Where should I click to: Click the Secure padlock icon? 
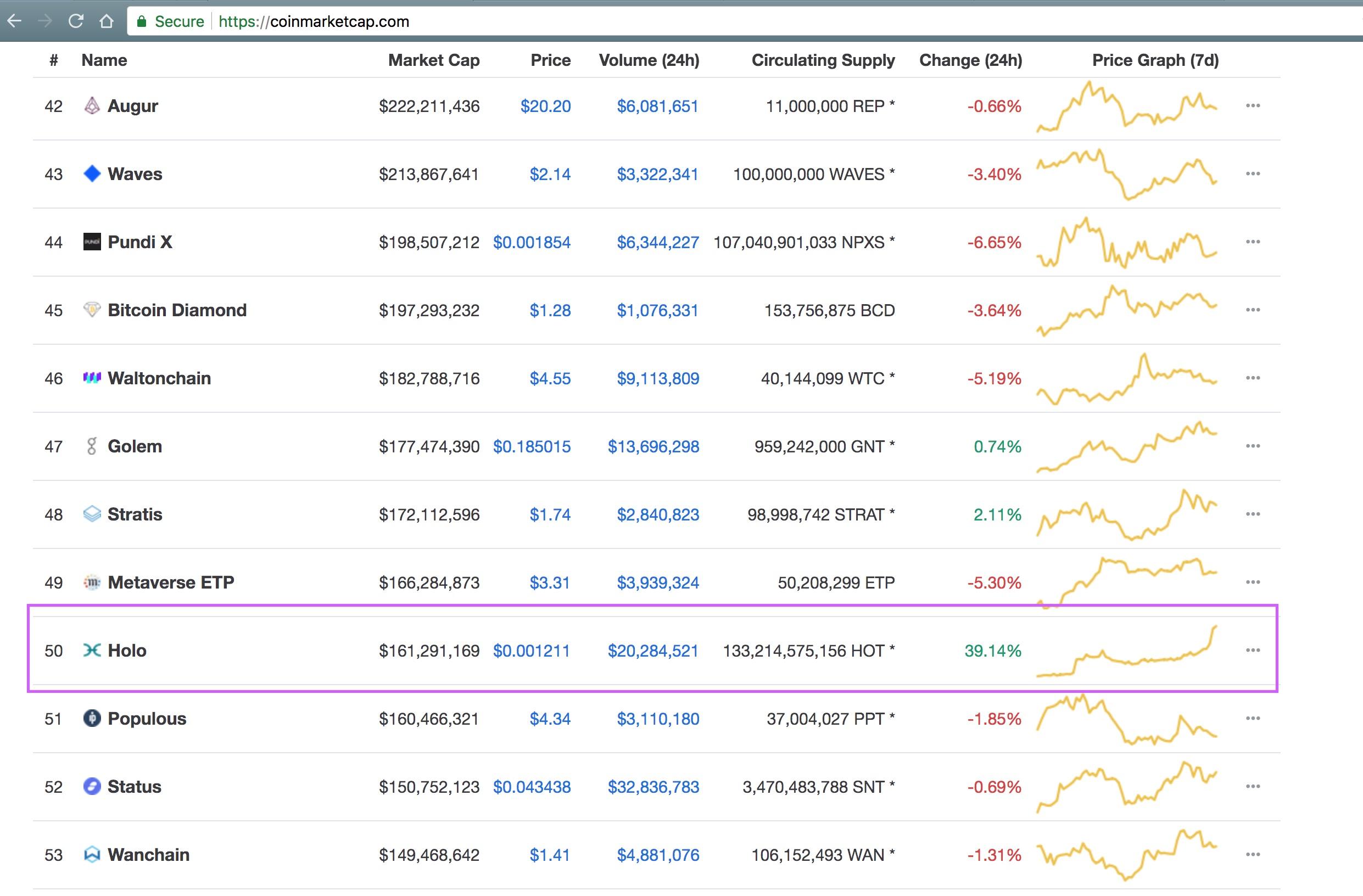coord(142,21)
